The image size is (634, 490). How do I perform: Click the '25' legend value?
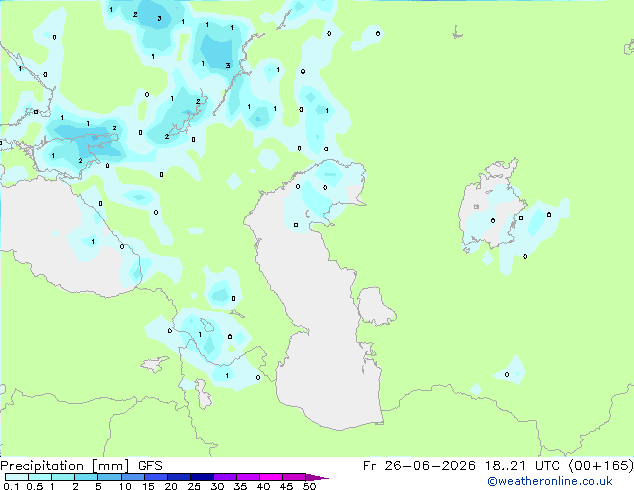pyautogui.click(x=194, y=486)
